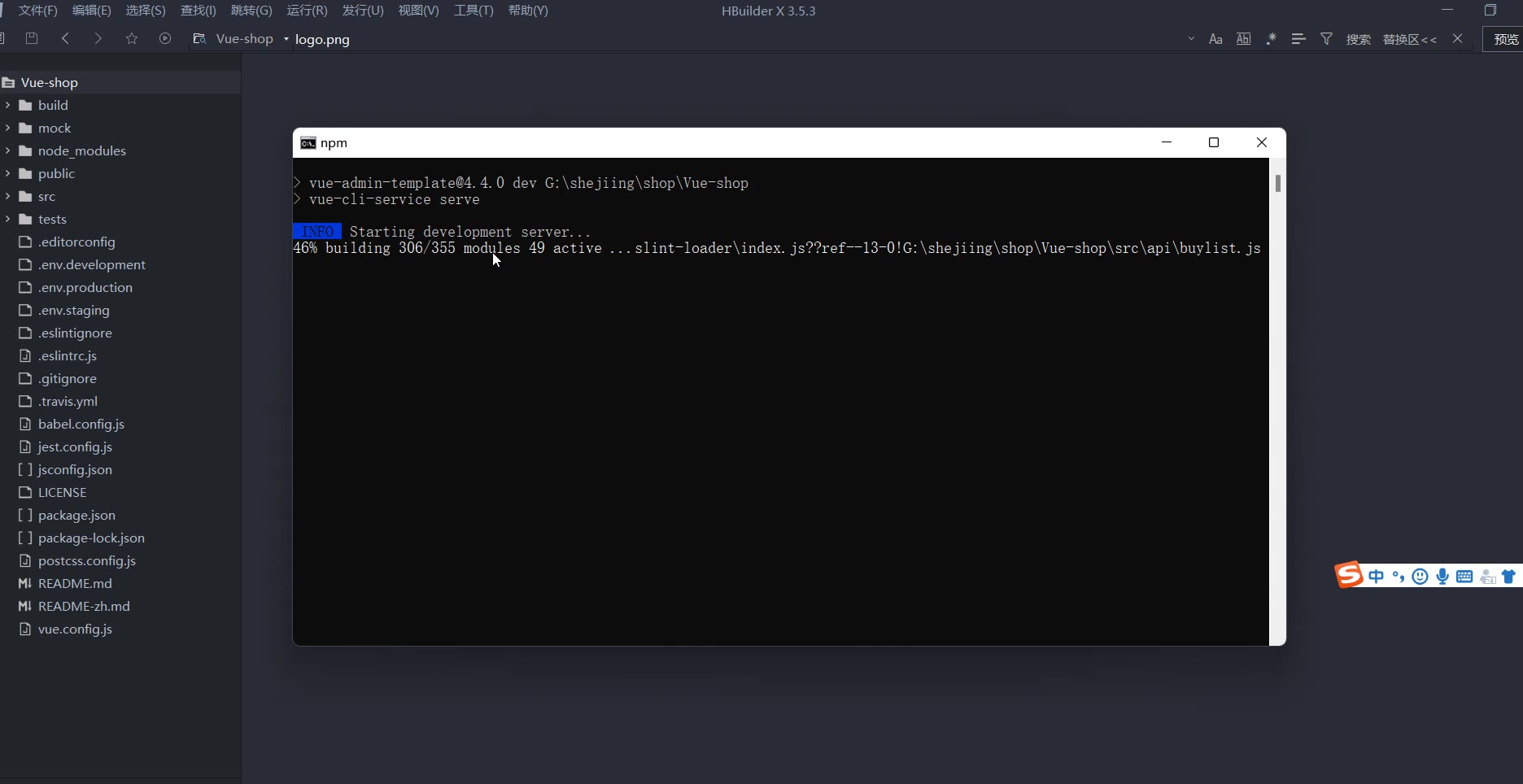Click the folder search icon before Vue-shop

click(x=199, y=38)
